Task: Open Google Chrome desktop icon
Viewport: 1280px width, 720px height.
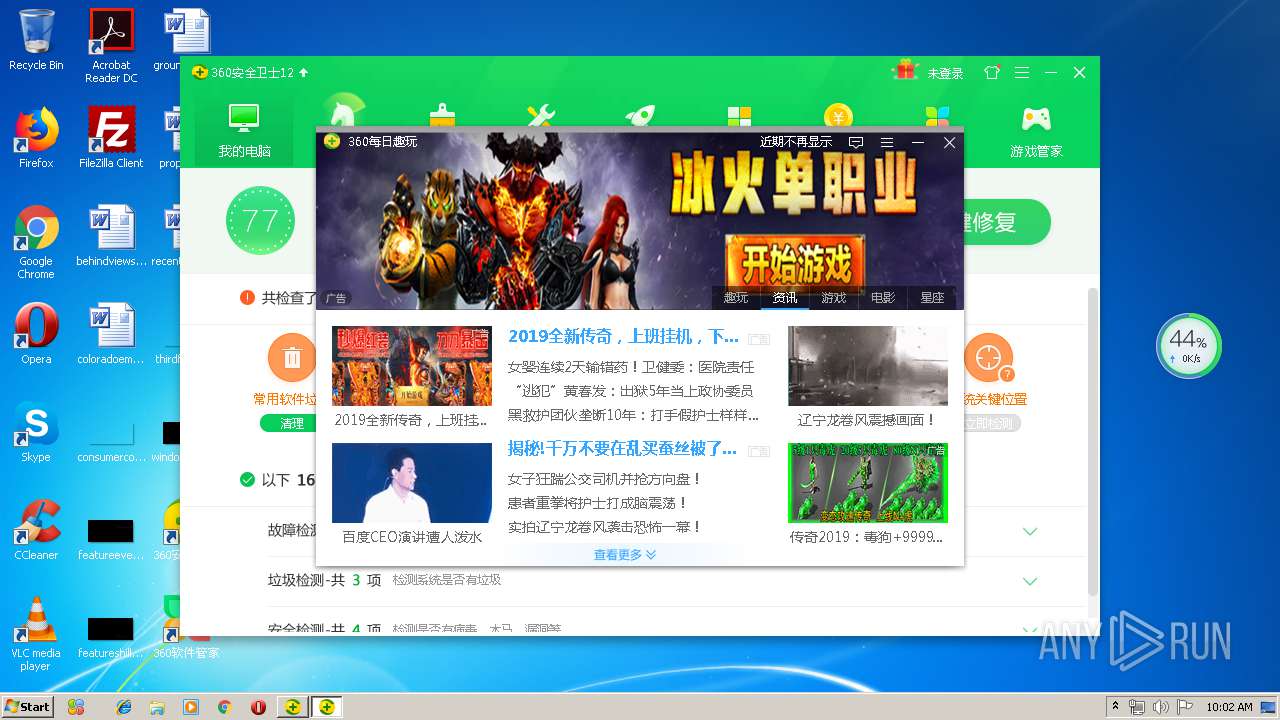Action: click(x=36, y=242)
